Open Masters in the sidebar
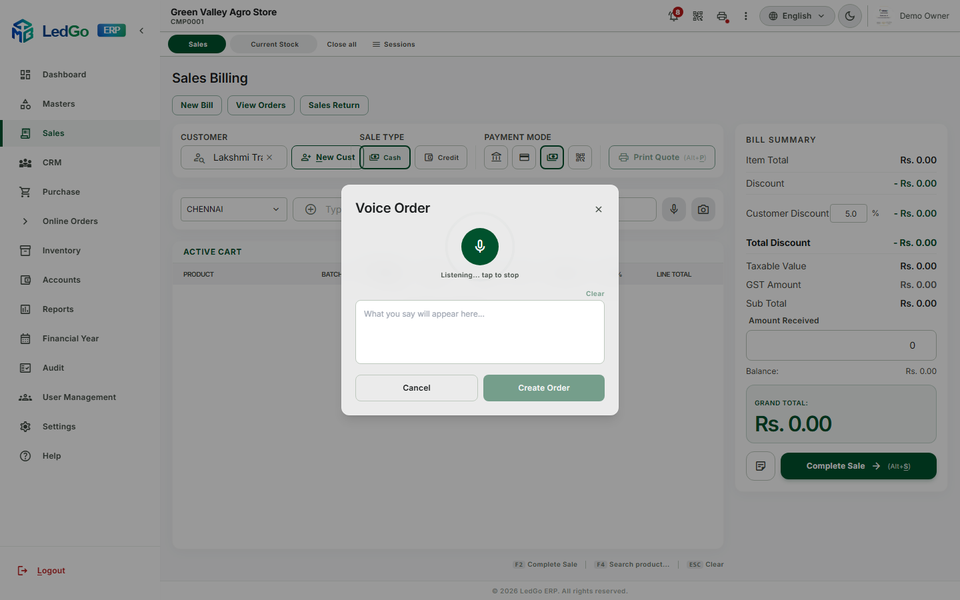This screenshot has height=600, width=960. coord(80,104)
